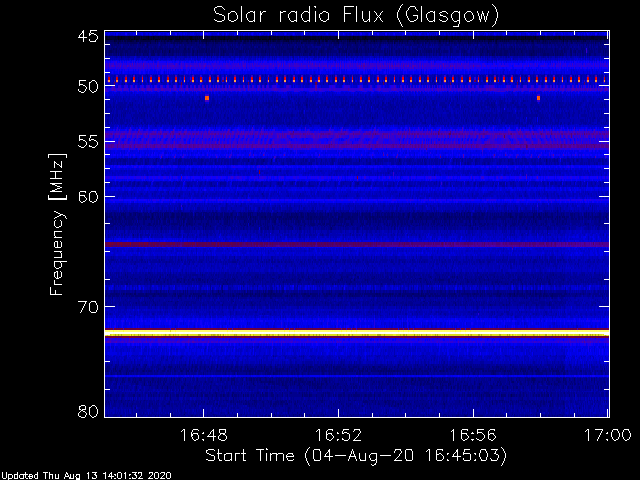Image resolution: width=640 pixels, height=480 pixels.
Task: Click the dotted red-yellow line near 49.5 MHz
Action: (x=357, y=79)
